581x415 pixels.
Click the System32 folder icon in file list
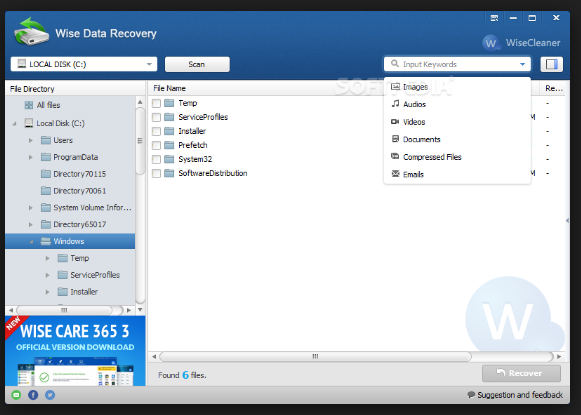pyautogui.click(x=169, y=159)
